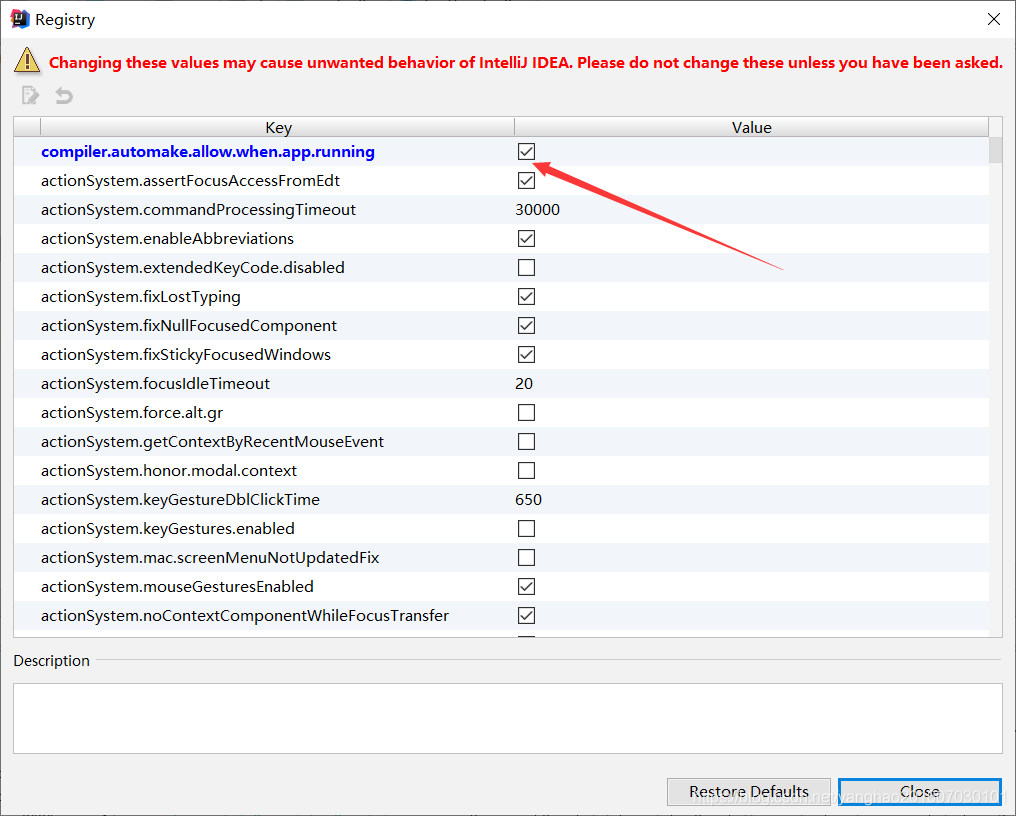The width and height of the screenshot is (1016, 816).
Task: Check actionSystem.honor.modal.context box
Action: click(x=526, y=471)
